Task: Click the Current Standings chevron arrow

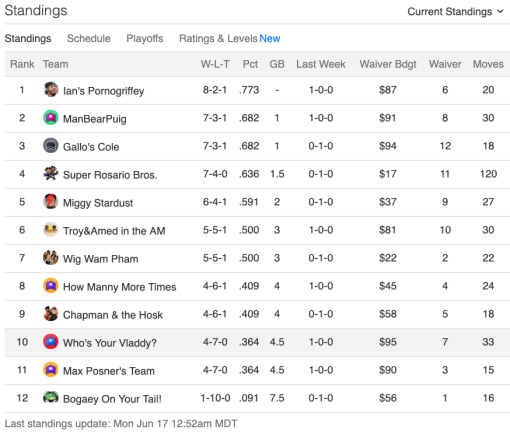Action: [500, 11]
